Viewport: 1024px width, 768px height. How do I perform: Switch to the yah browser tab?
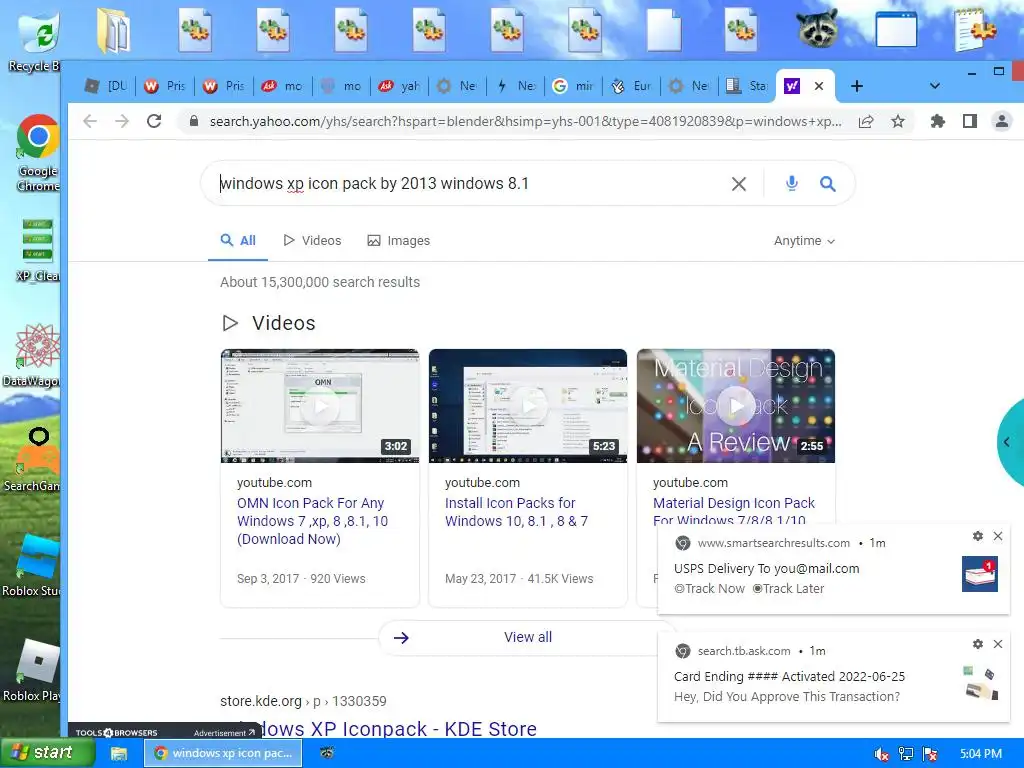click(400, 86)
